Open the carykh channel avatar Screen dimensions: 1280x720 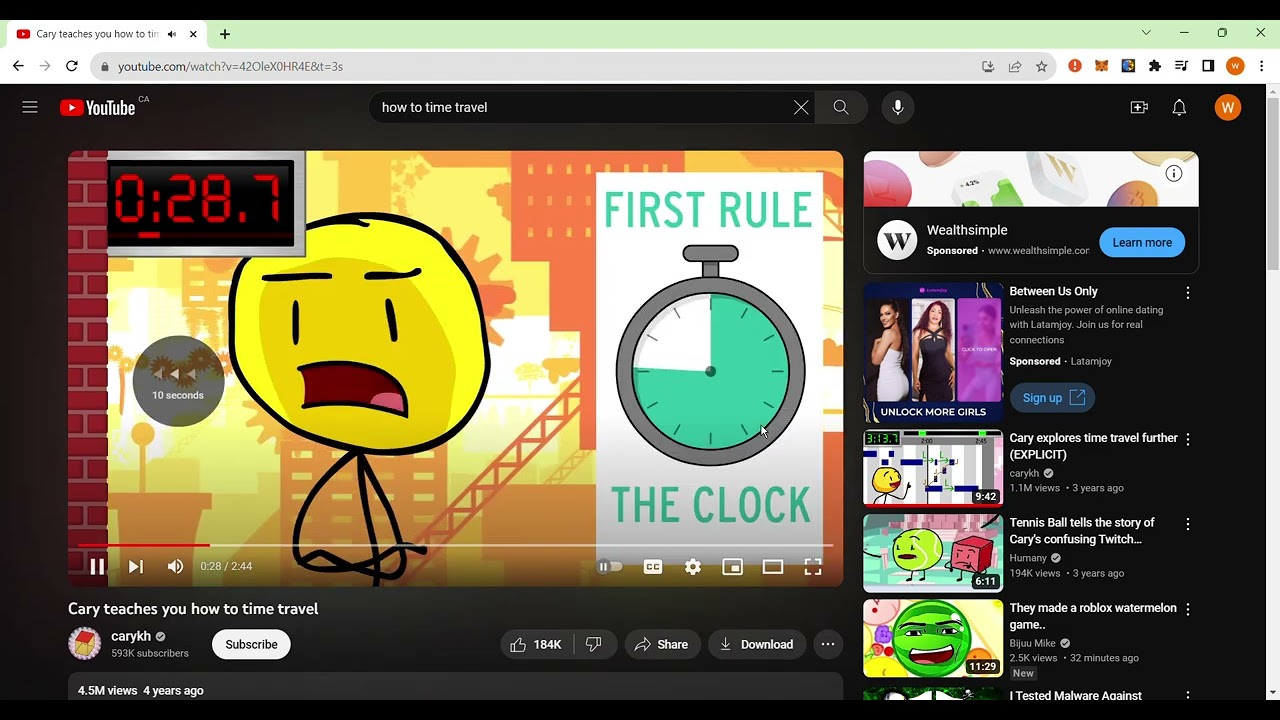[85, 644]
